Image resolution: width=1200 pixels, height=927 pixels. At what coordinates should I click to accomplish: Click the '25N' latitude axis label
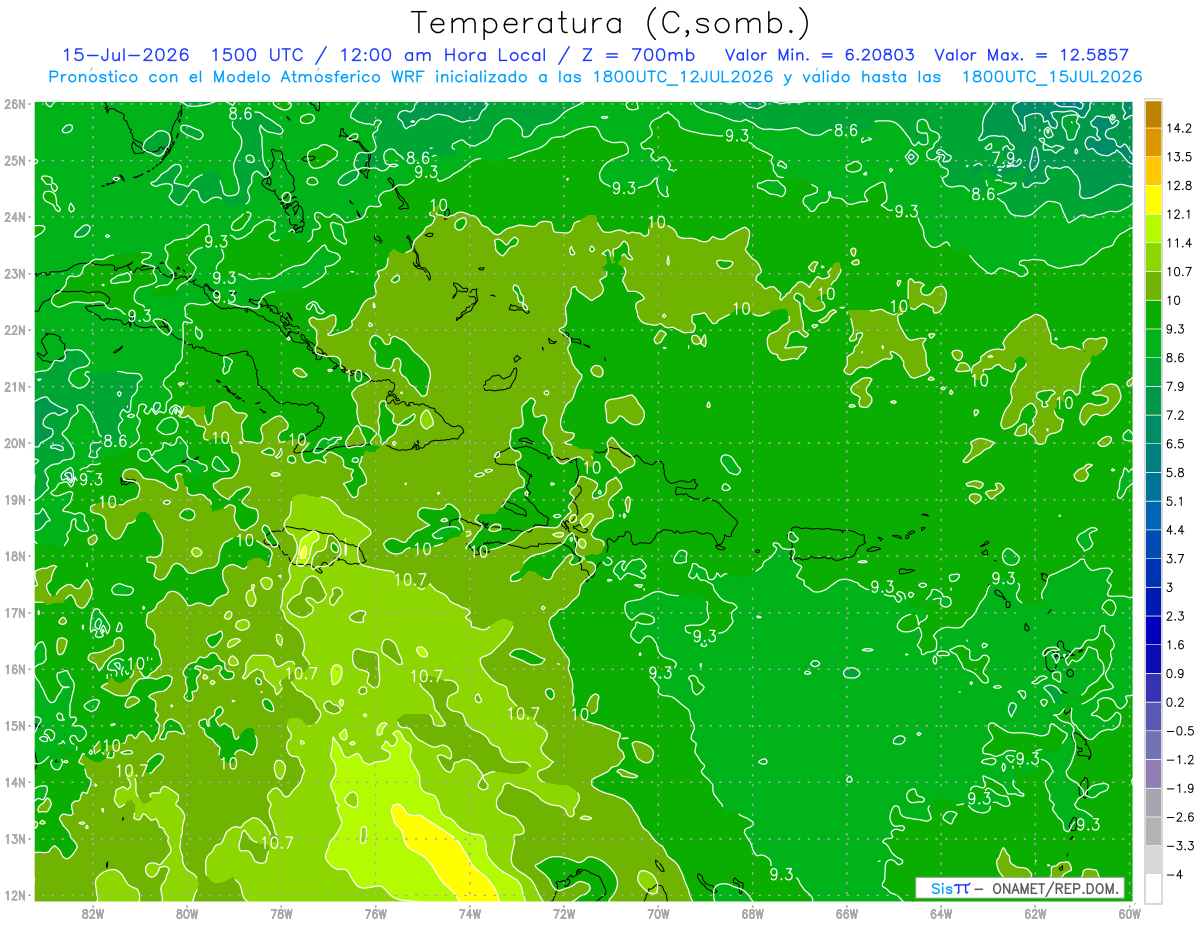point(14,160)
